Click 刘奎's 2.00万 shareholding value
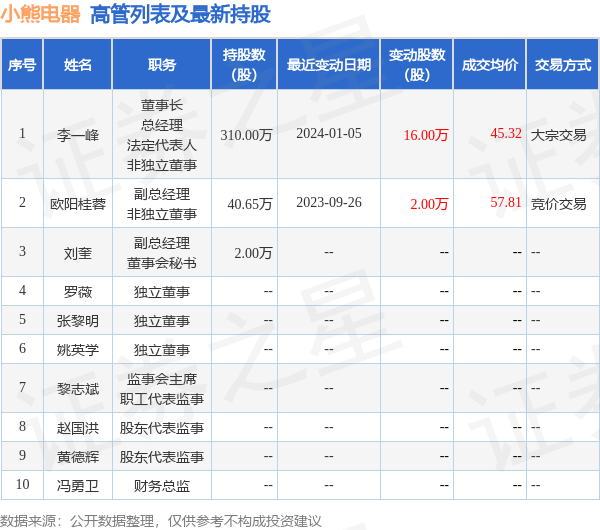 (x=253, y=253)
